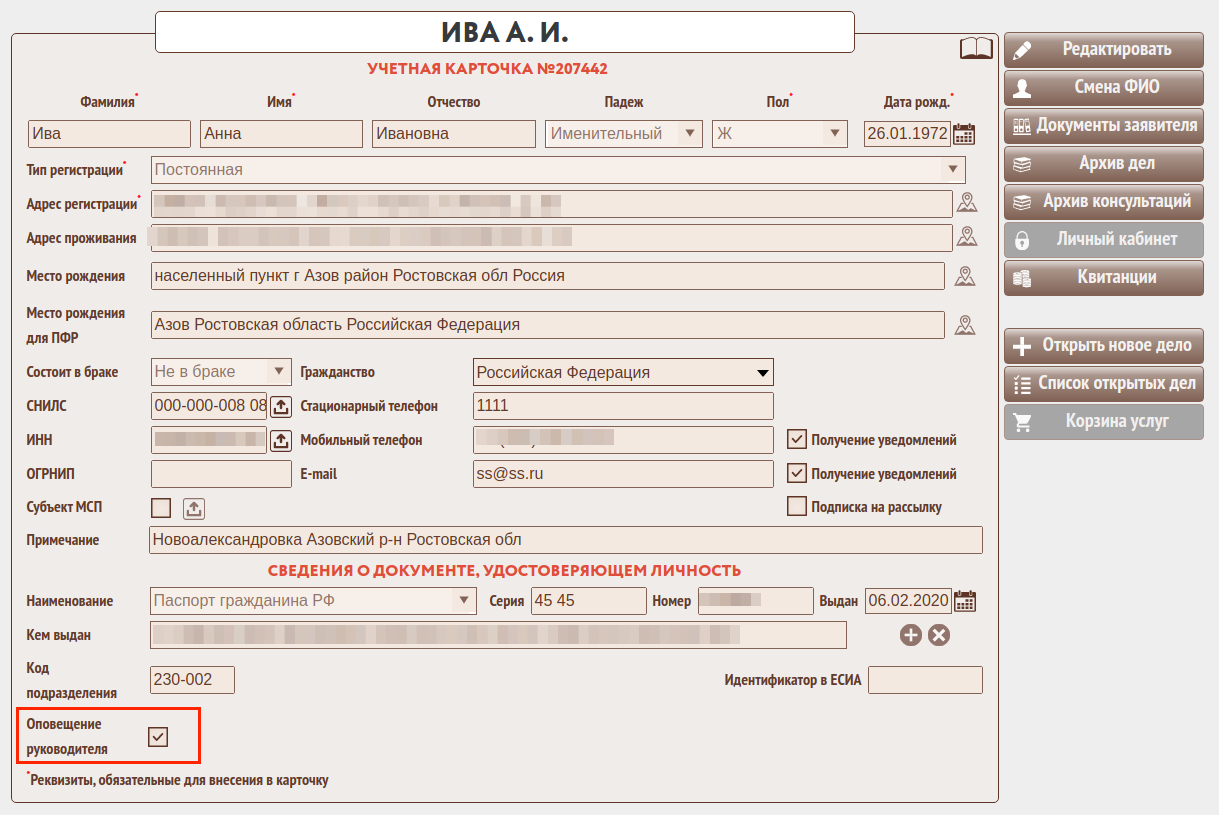This screenshot has width=1219, height=815.
Task: Click the open book icon at top right
Action: [x=976, y=48]
